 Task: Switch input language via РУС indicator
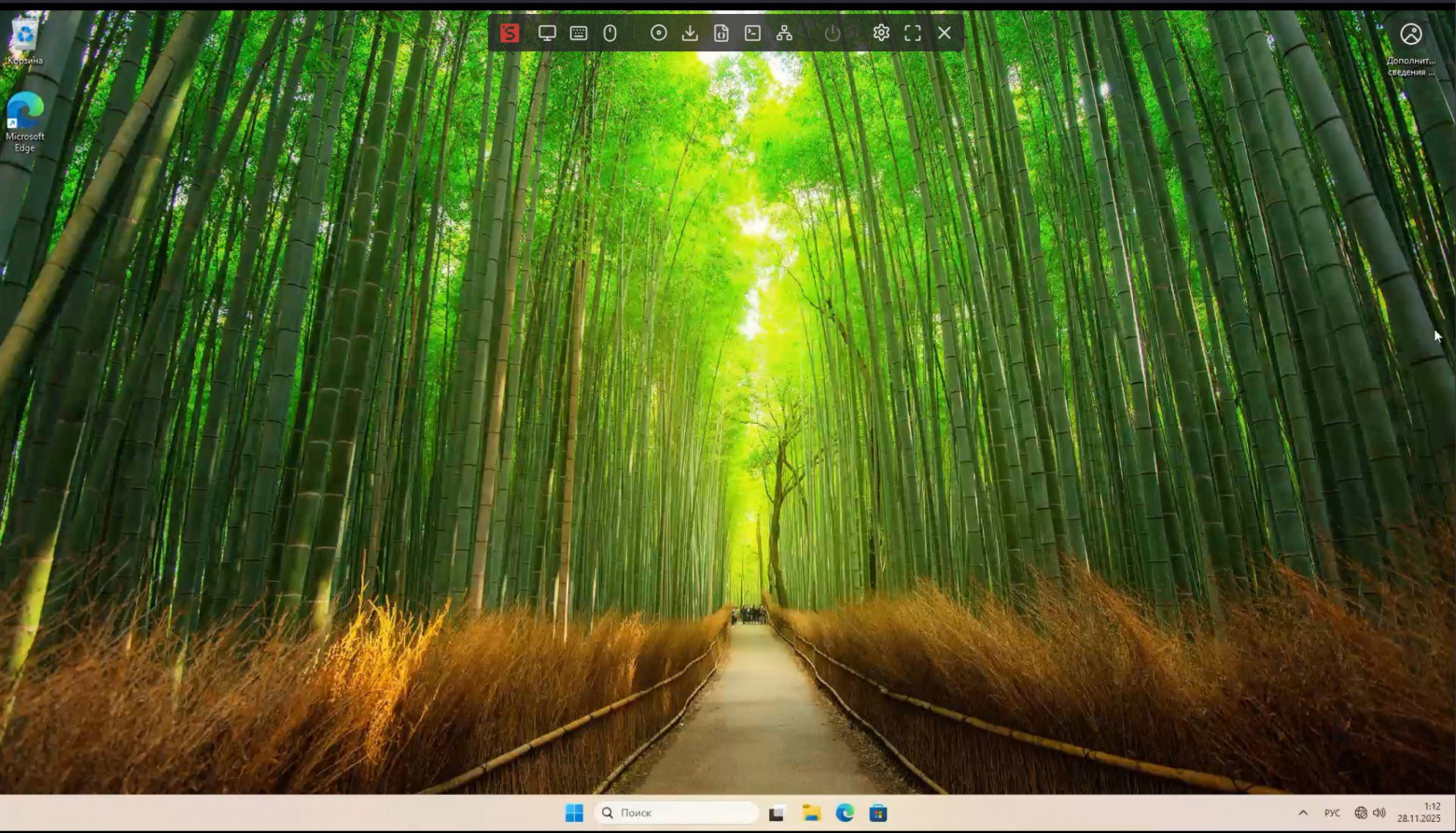click(x=1332, y=813)
